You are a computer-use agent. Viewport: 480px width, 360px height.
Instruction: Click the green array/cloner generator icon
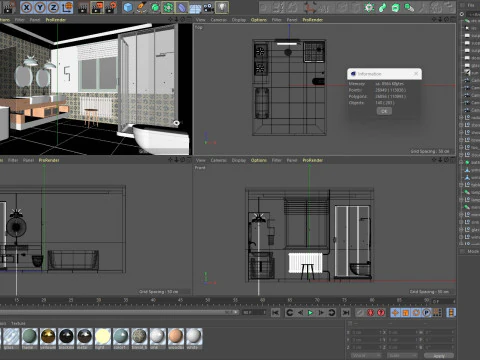(168, 7)
